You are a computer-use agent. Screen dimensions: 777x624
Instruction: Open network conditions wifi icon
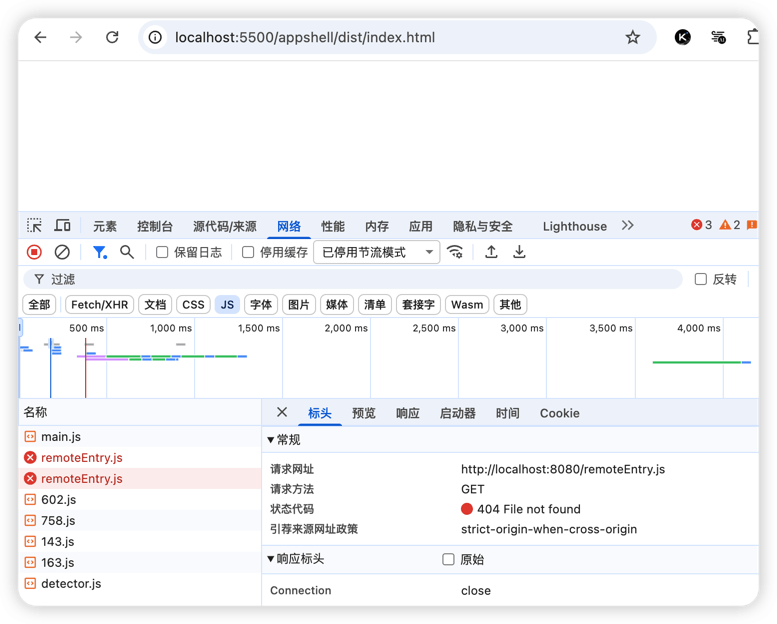pyautogui.click(x=455, y=252)
